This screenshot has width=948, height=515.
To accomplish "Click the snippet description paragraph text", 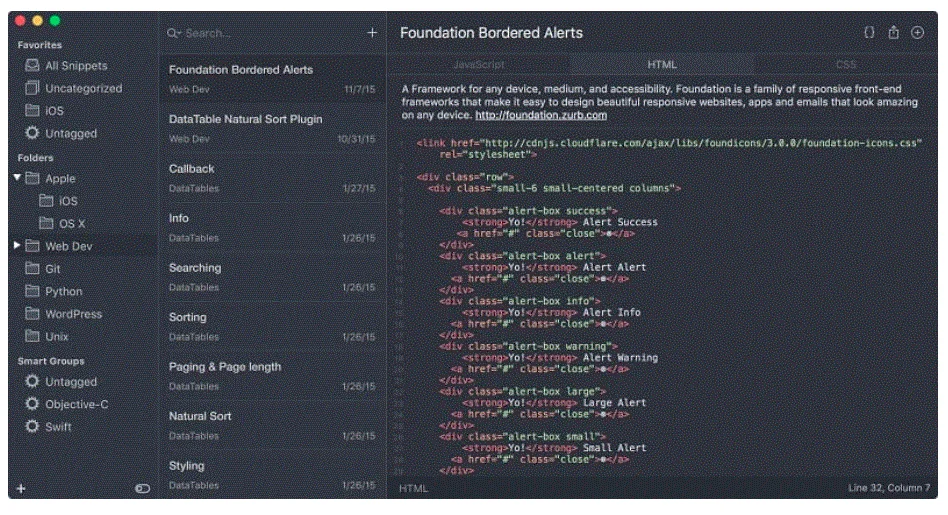I will click(x=660, y=102).
